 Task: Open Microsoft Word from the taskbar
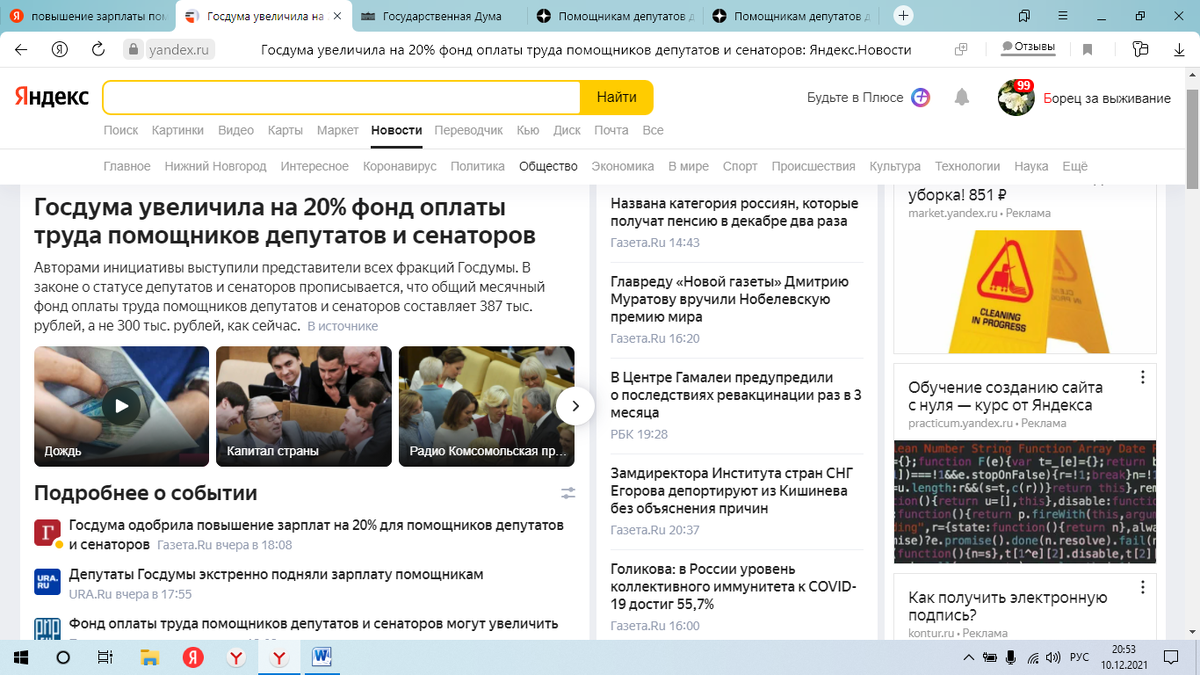point(322,657)
